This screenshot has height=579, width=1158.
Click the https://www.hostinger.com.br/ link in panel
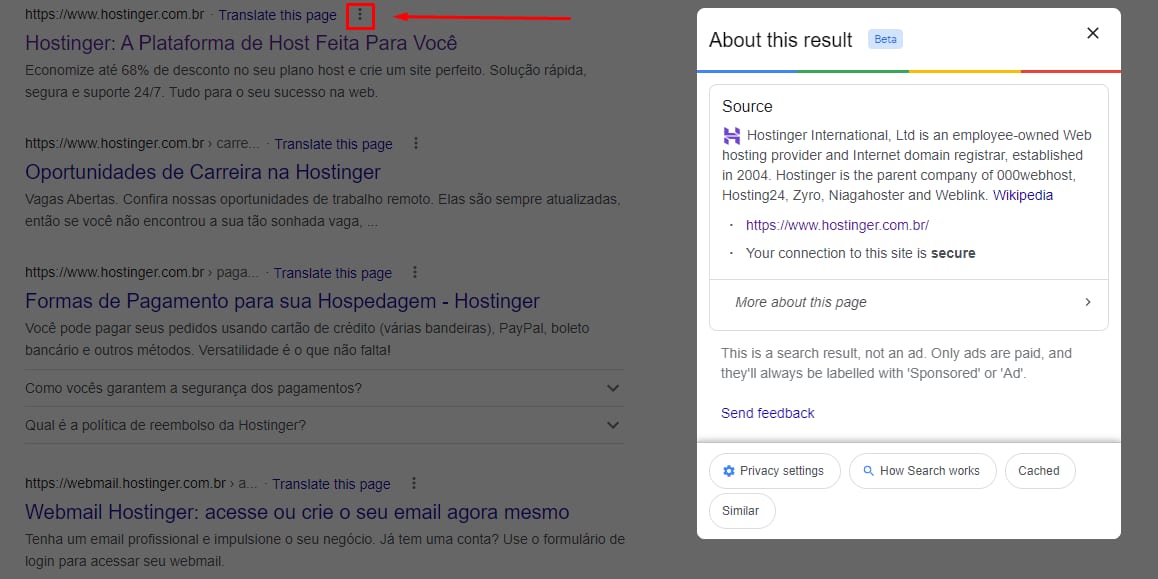(x=837, y=225)
